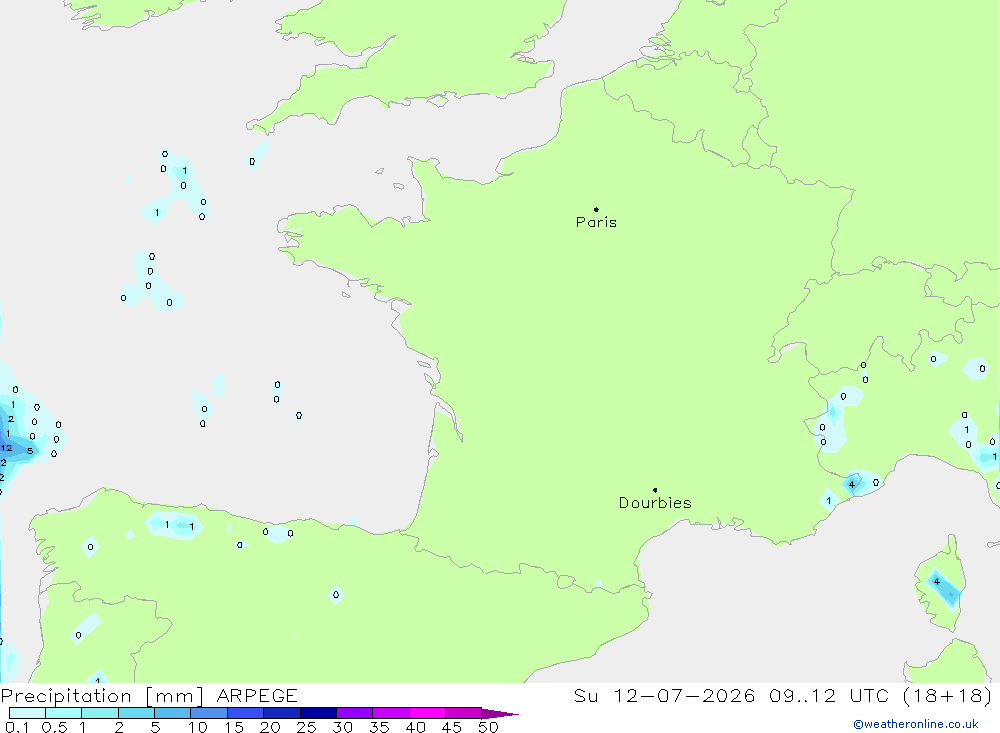Image resolution: width=1000 pixels, height=733 pixels.
Task: Click the legend value label 50
Action: [x=488, y=727]
